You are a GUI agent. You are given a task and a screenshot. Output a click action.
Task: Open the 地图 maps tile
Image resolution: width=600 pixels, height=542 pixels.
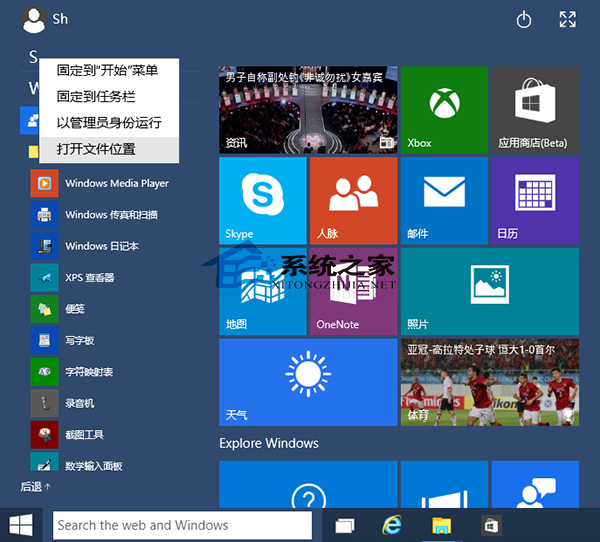click(262, 292)
